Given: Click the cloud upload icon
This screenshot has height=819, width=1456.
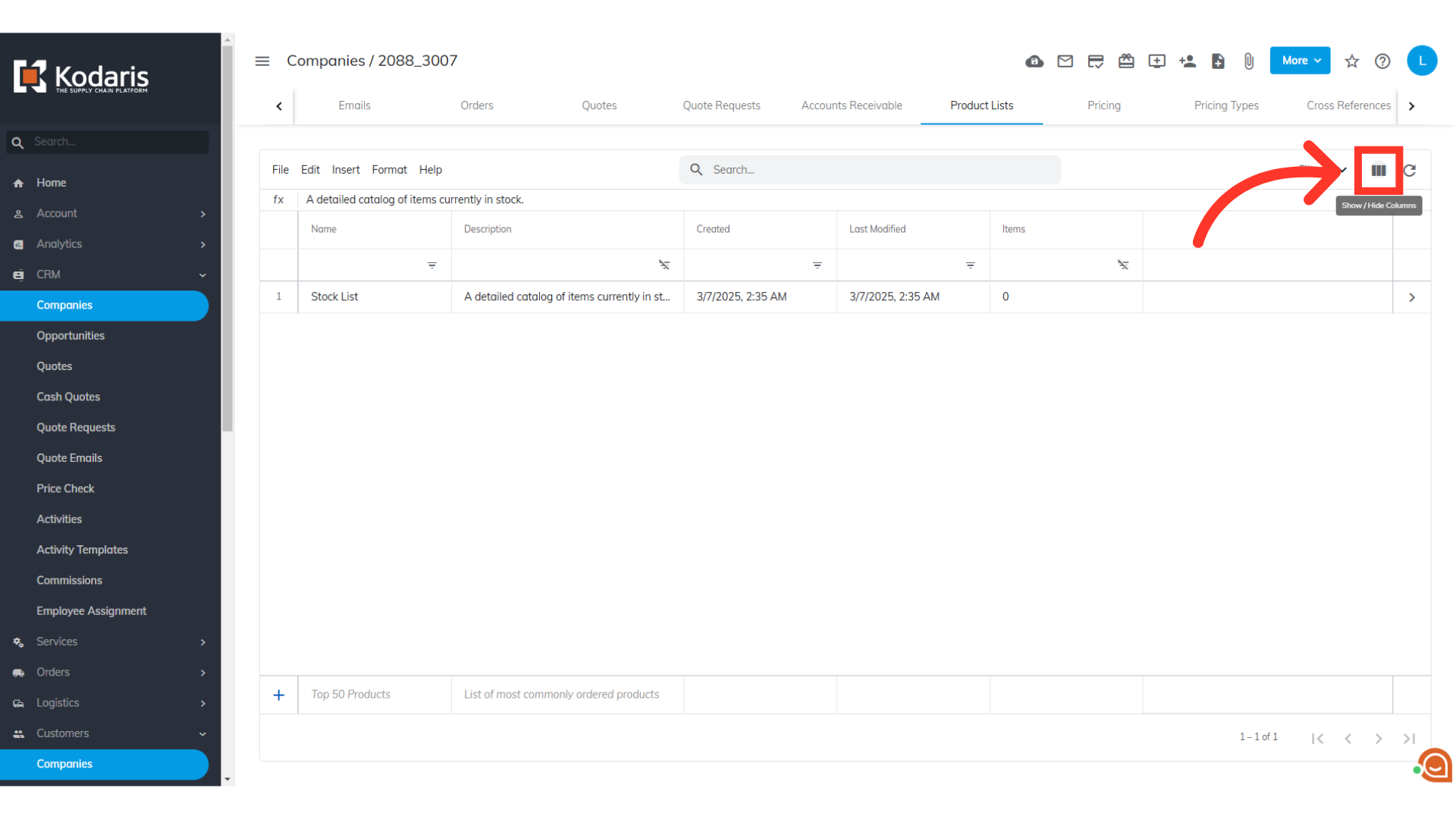Looking at the screenshot, I should (1034, 61).
